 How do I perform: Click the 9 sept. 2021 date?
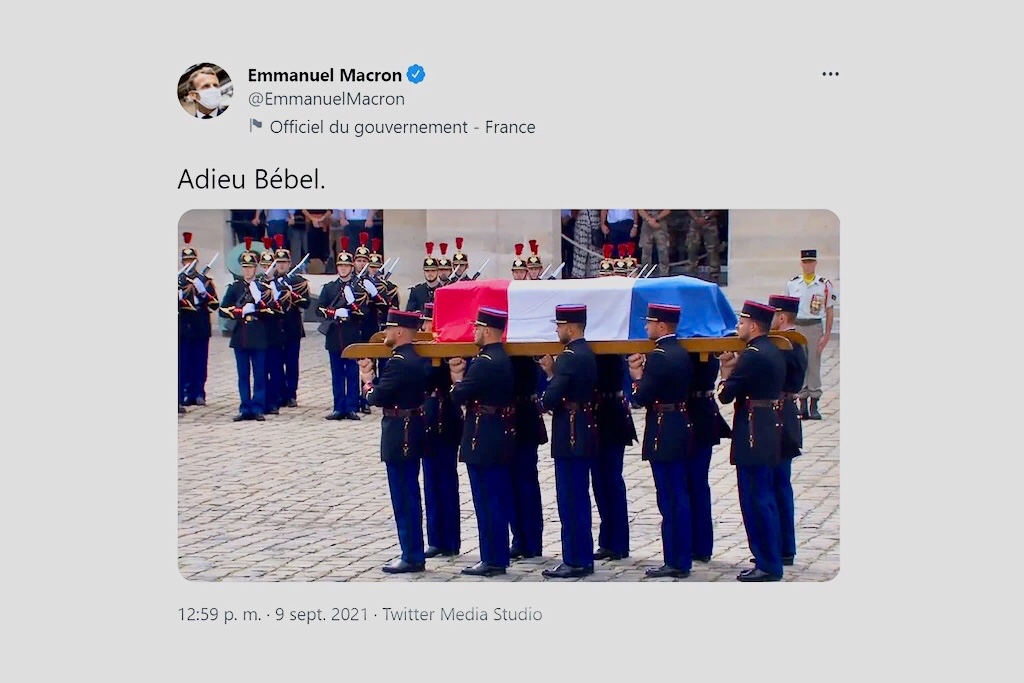(321, 614)
